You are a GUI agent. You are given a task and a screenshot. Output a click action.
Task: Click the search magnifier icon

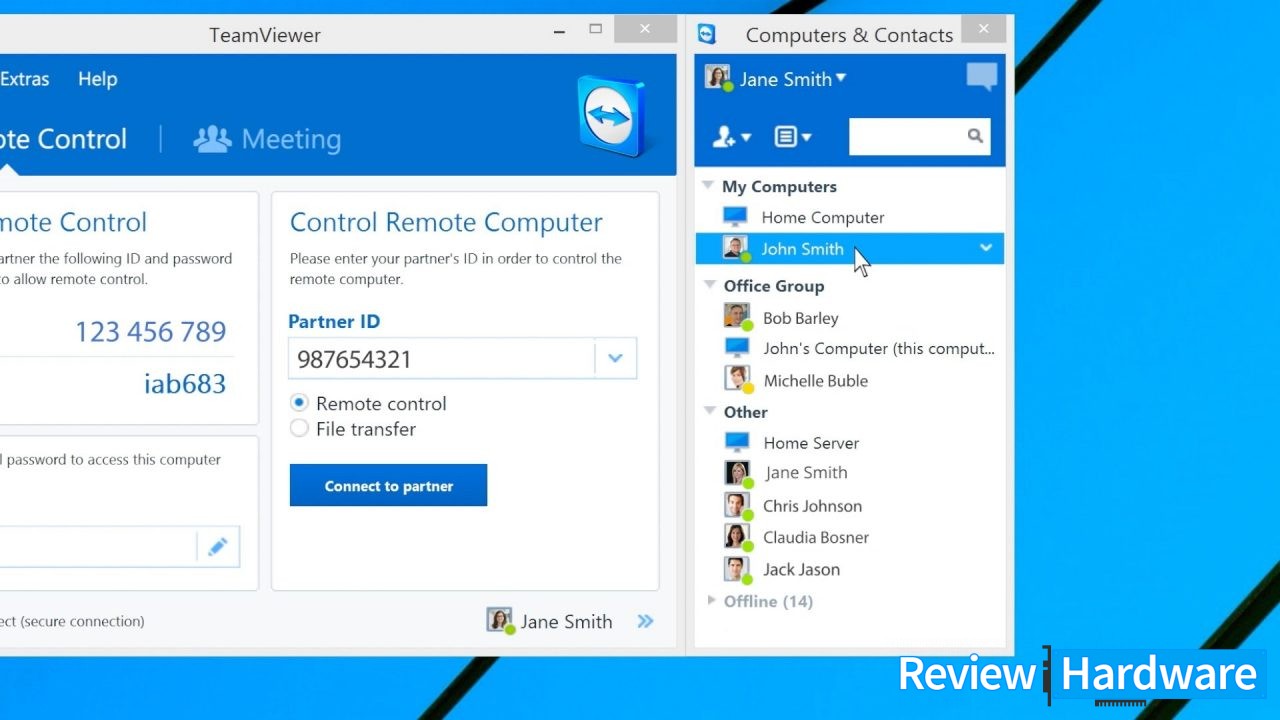pos(975,136)
